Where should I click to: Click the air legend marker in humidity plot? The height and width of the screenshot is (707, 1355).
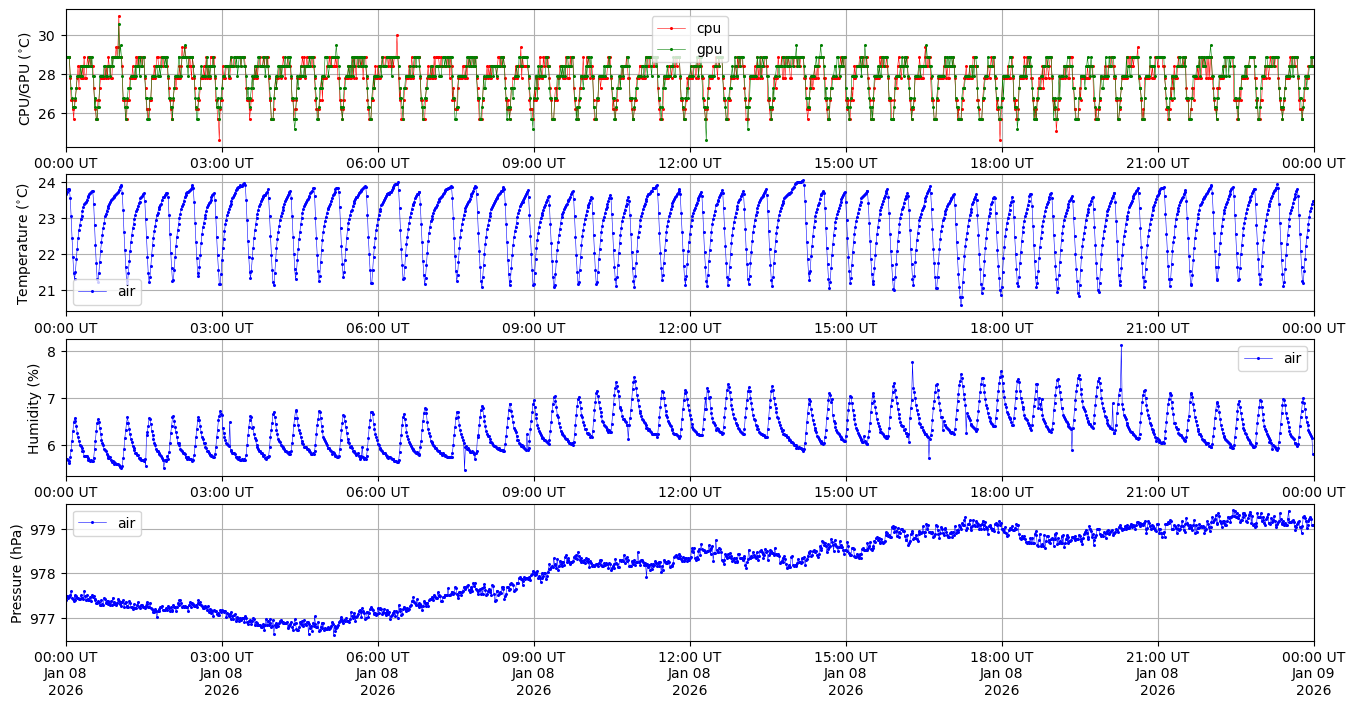click(1258, 359)
